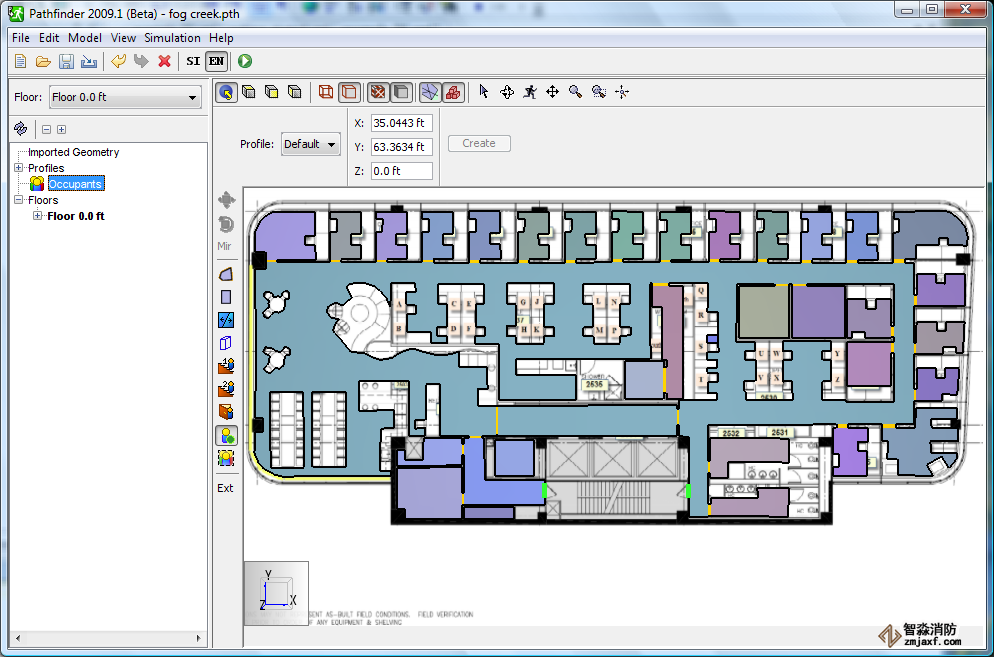The image size is (994, 657).
Task: Click the Undo arrow icon
Action: pyautogui.click(x=118, y=61)
